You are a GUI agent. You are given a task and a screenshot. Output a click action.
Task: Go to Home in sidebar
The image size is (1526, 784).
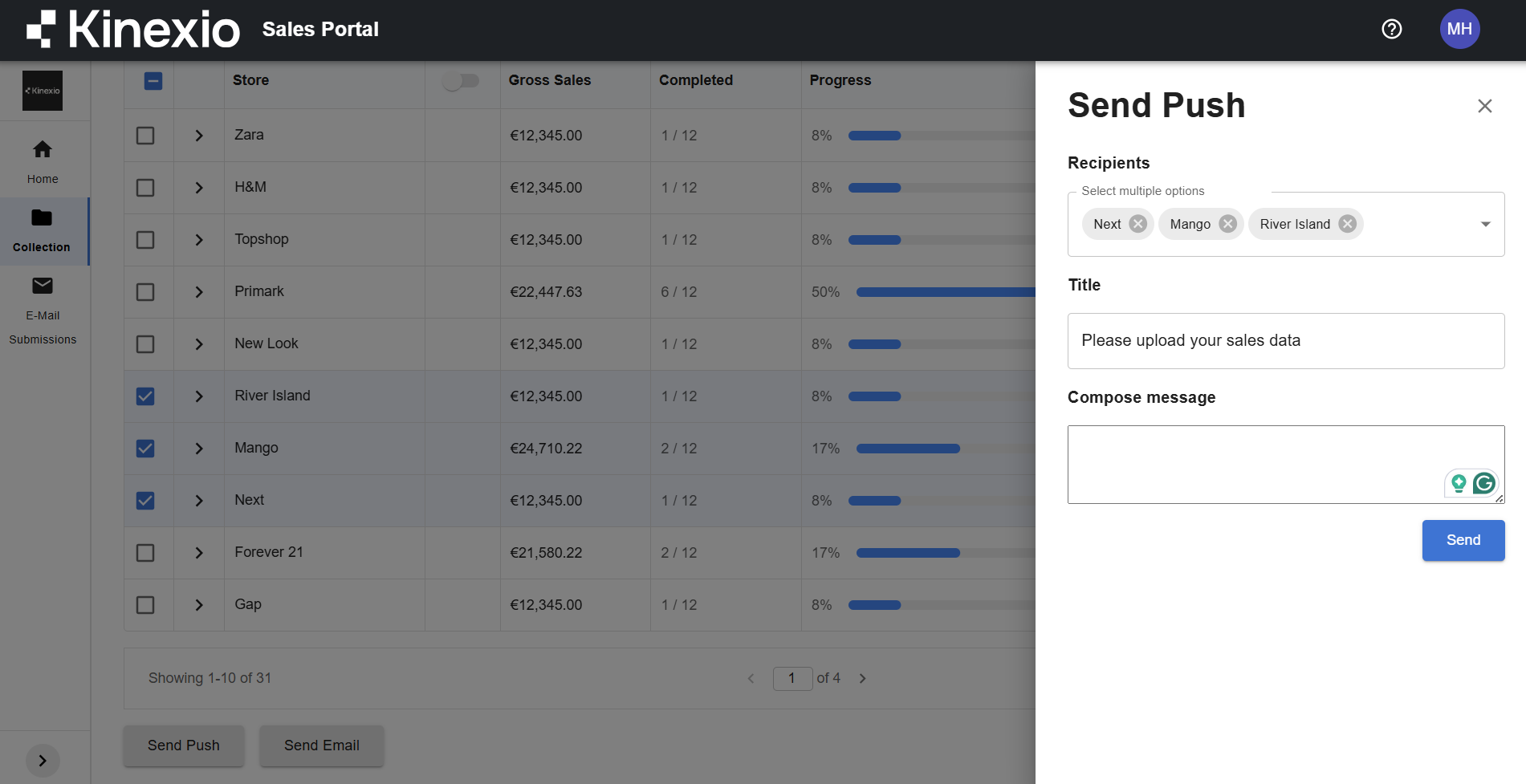point(43,161)
